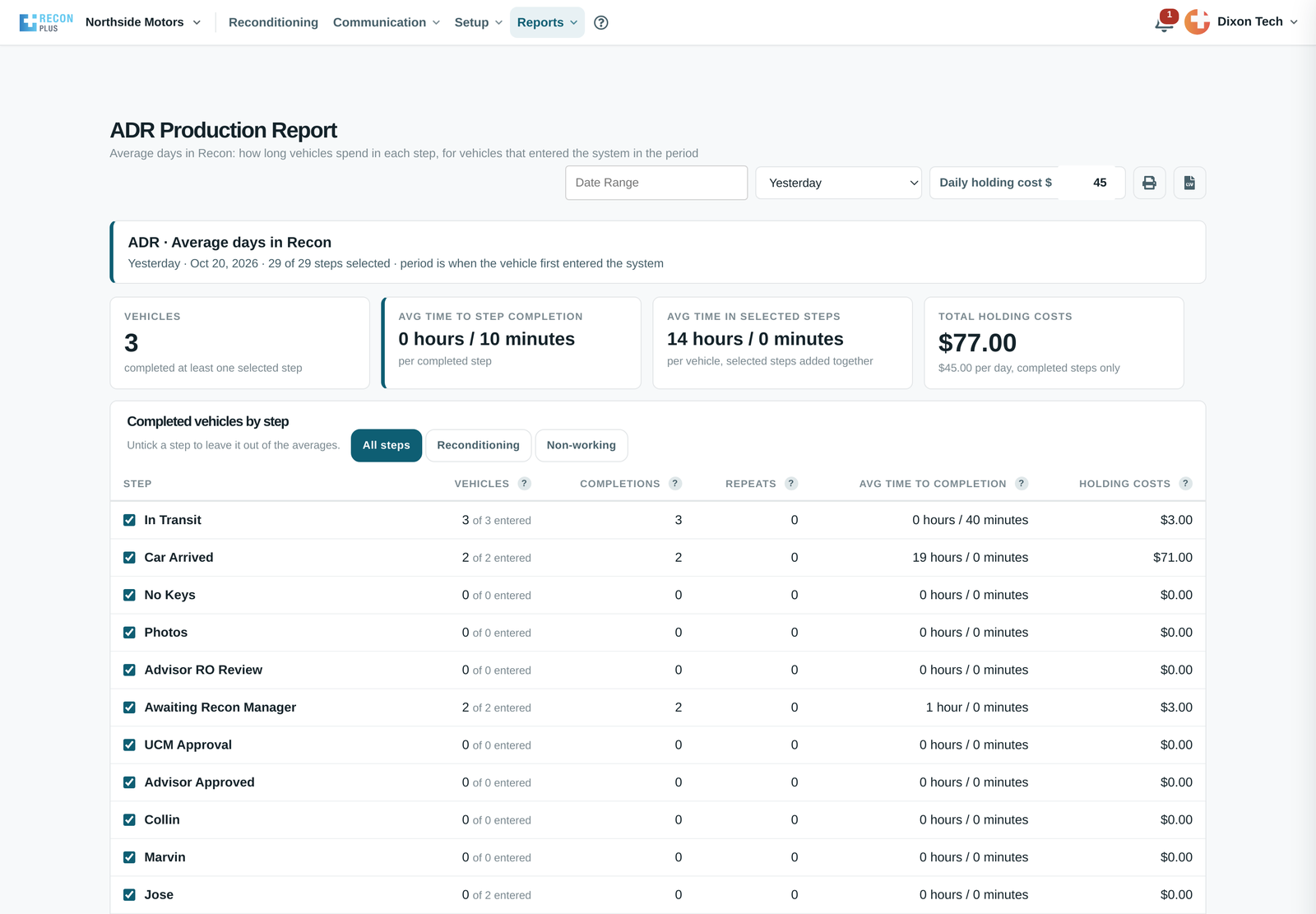This screenshot has width=1316, height=914.
Task: Toggle Advisor RO Review checkbox
Action: pos(129,670)
